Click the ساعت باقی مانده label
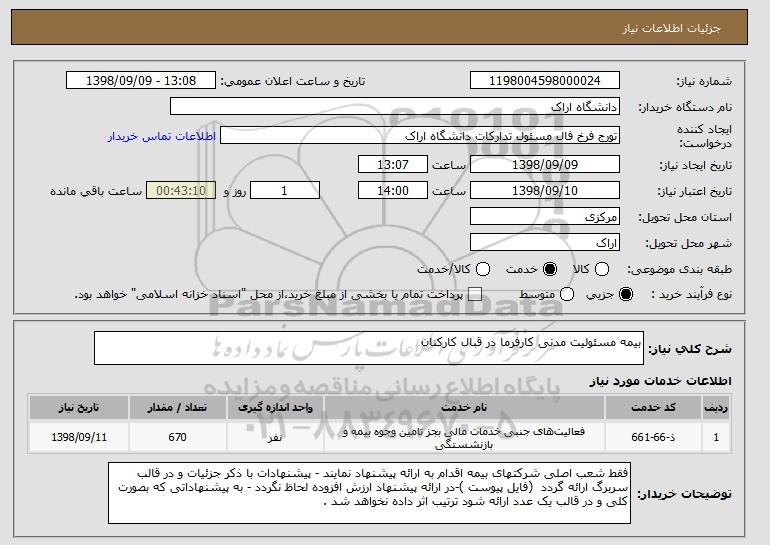The image size is (770, 545). pos(96,191)
